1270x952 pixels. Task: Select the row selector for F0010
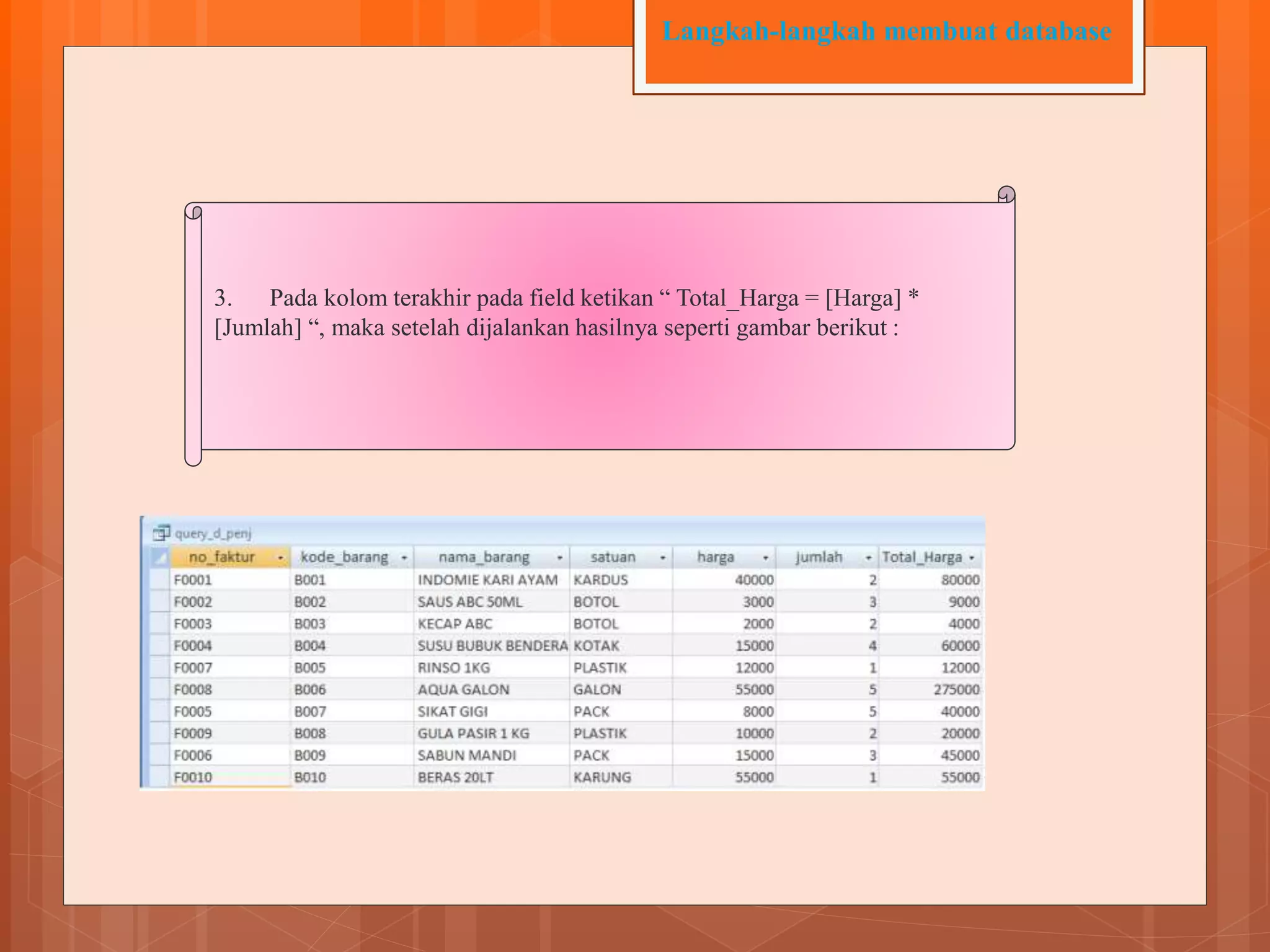point(160,777)
